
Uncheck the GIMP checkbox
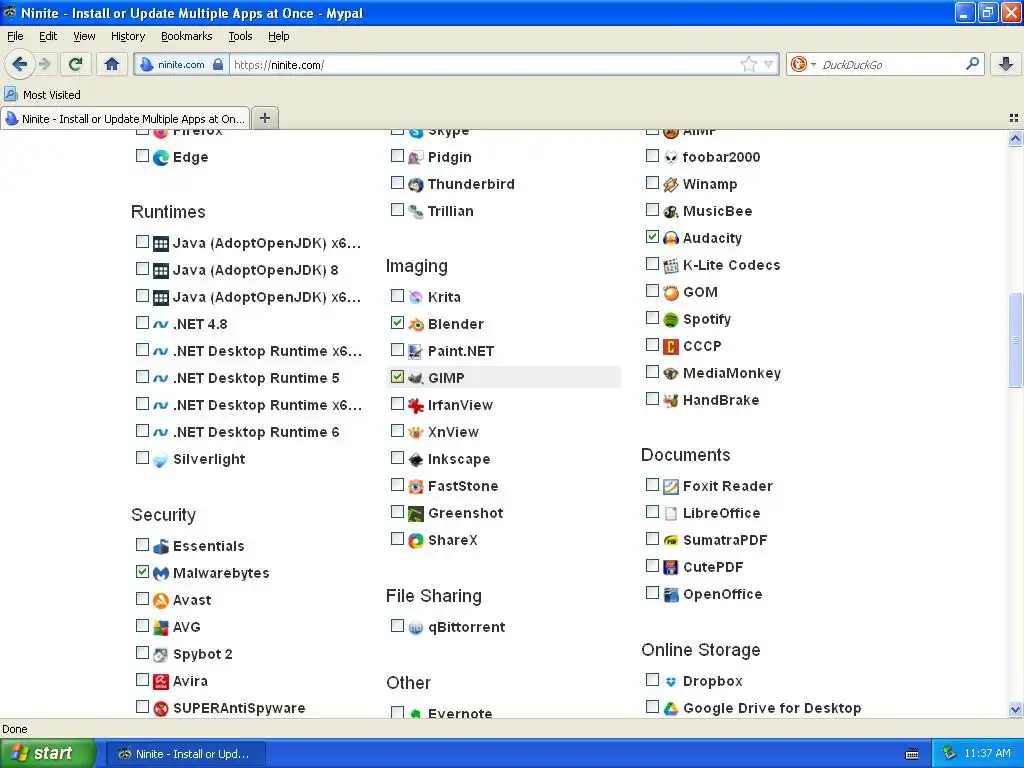point(397,377)
